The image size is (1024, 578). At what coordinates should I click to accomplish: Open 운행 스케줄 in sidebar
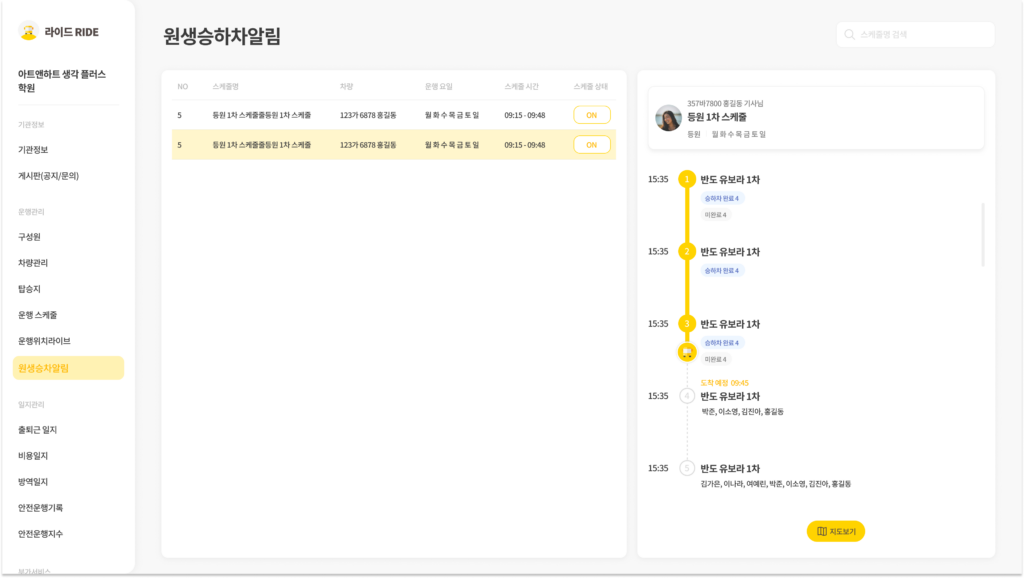(x=37, y=315)
